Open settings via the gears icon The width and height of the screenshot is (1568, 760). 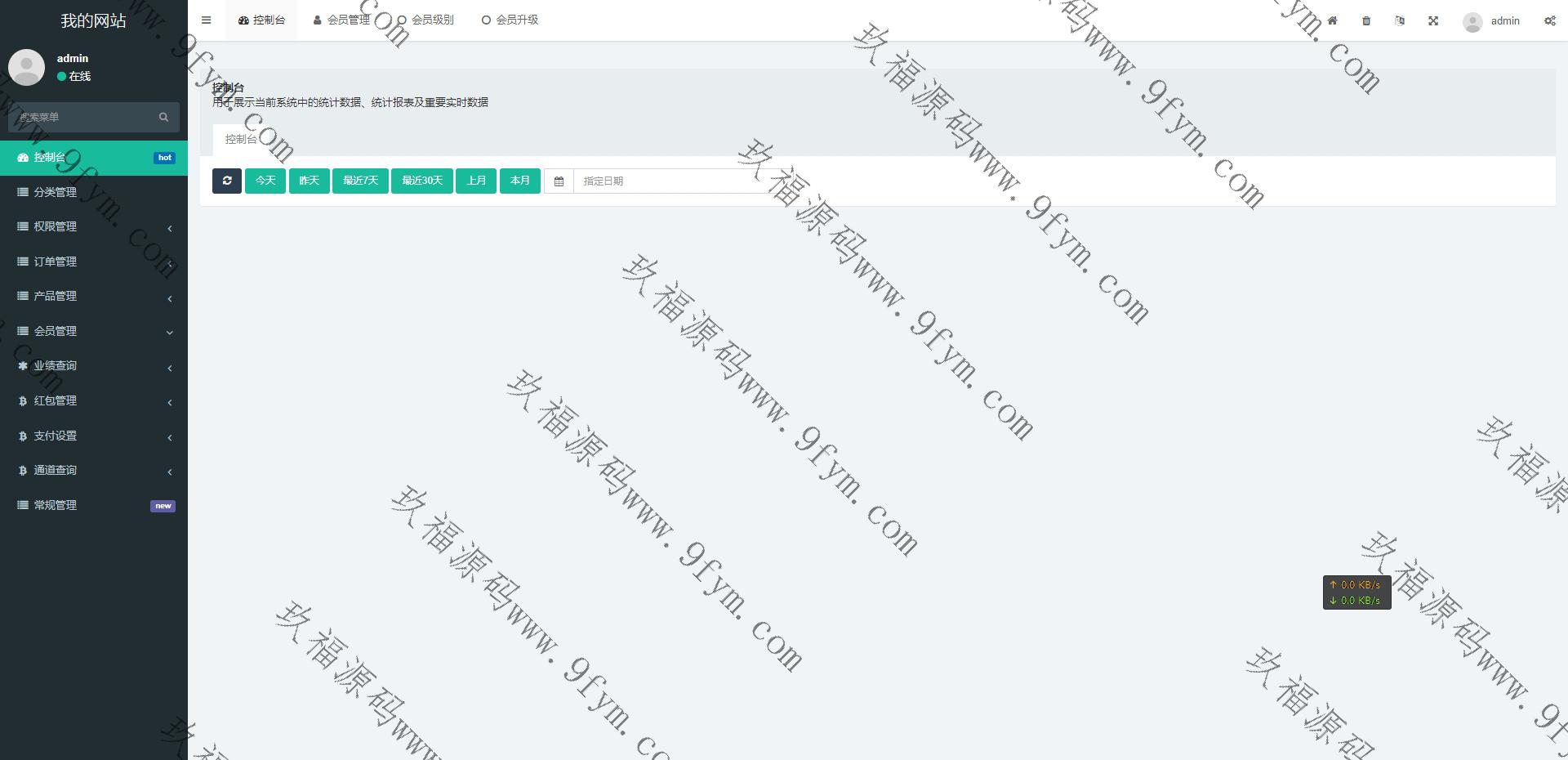coord(1549,20)
